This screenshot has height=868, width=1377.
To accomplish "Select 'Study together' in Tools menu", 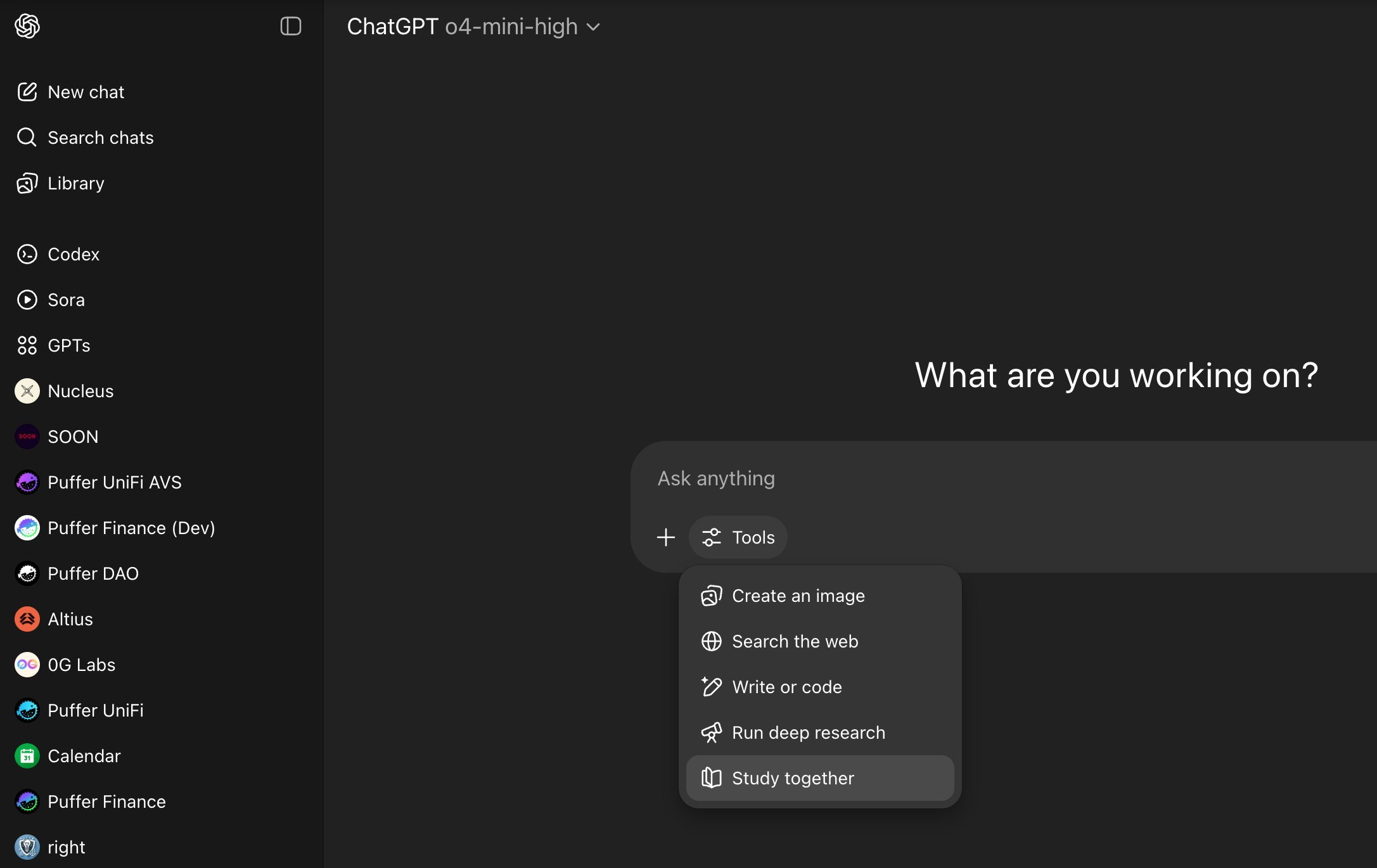I will pos(820,778).
